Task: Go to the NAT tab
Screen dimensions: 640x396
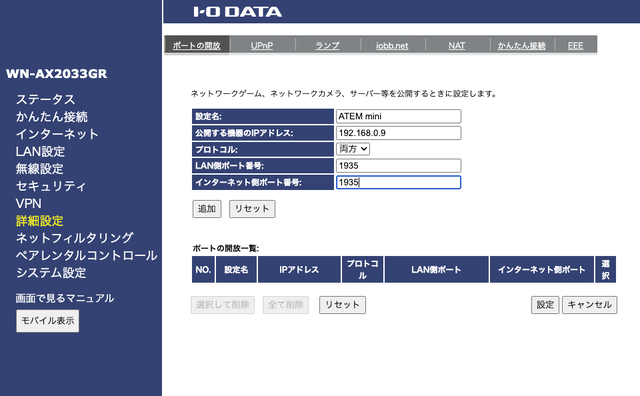Action: 456,45
